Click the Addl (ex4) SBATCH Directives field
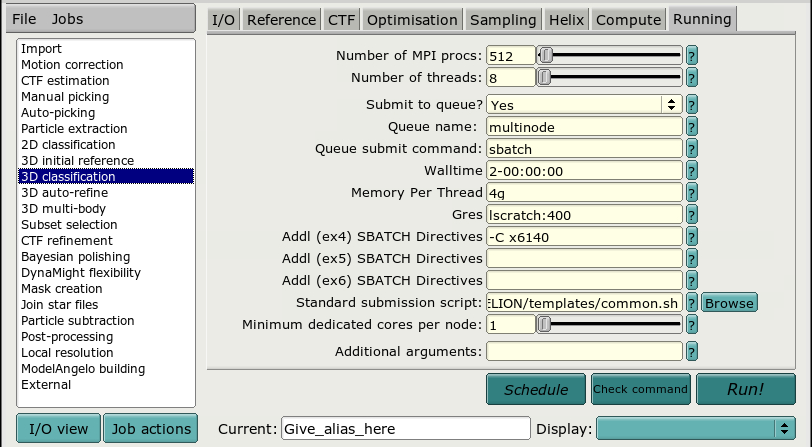Image resolution: width=812 pixels, height=447 pixels. click(584, 237)
